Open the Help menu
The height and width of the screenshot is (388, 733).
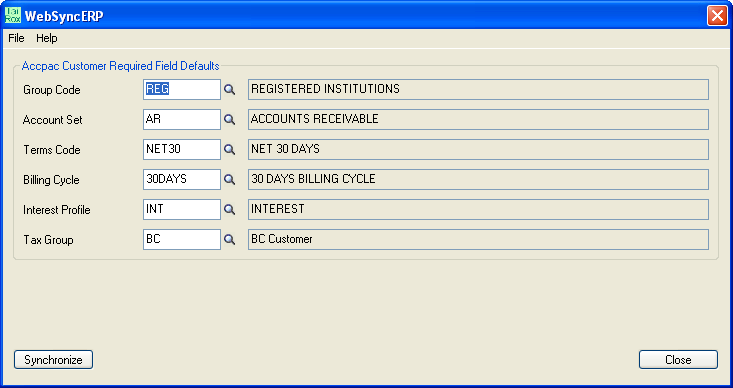click(x=47, y=38)
